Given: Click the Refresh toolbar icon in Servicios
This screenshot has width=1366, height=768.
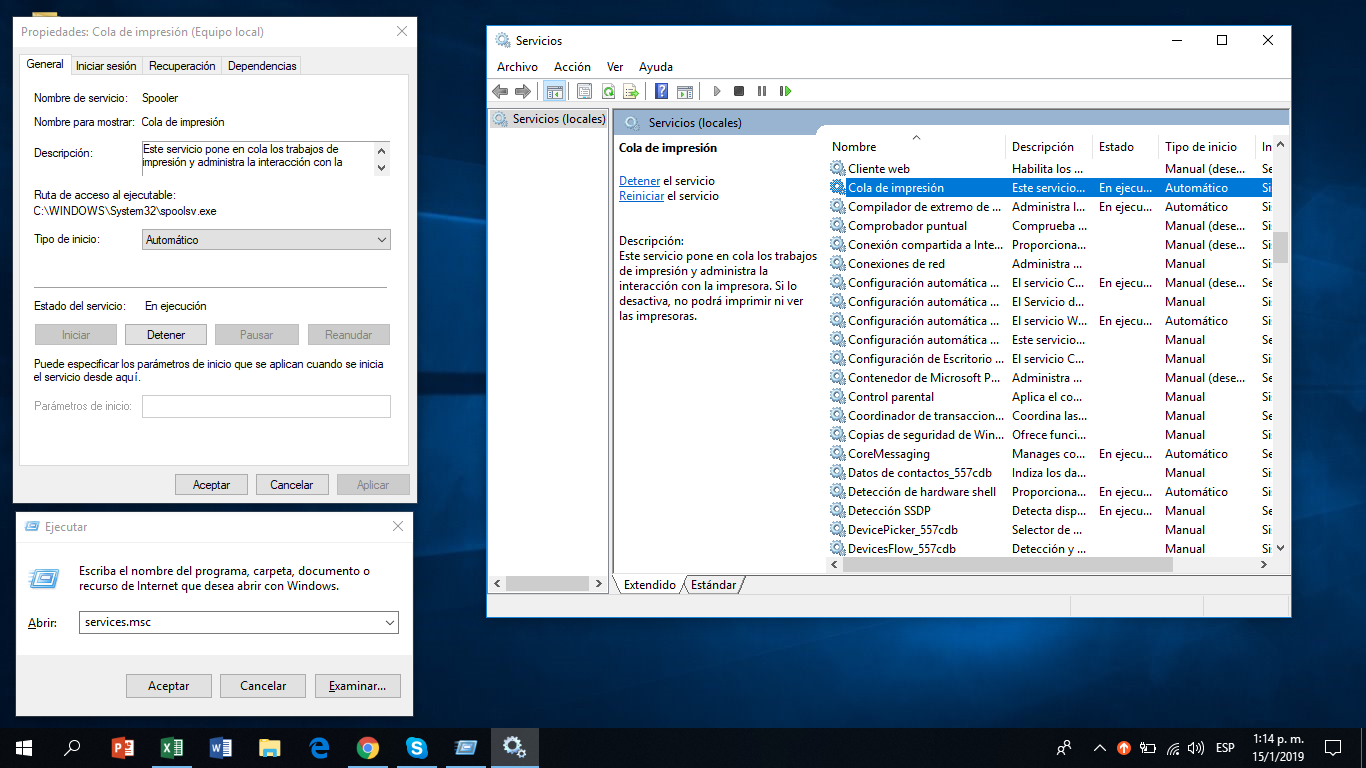Looking at the screenshot, I should coord(608,91).
